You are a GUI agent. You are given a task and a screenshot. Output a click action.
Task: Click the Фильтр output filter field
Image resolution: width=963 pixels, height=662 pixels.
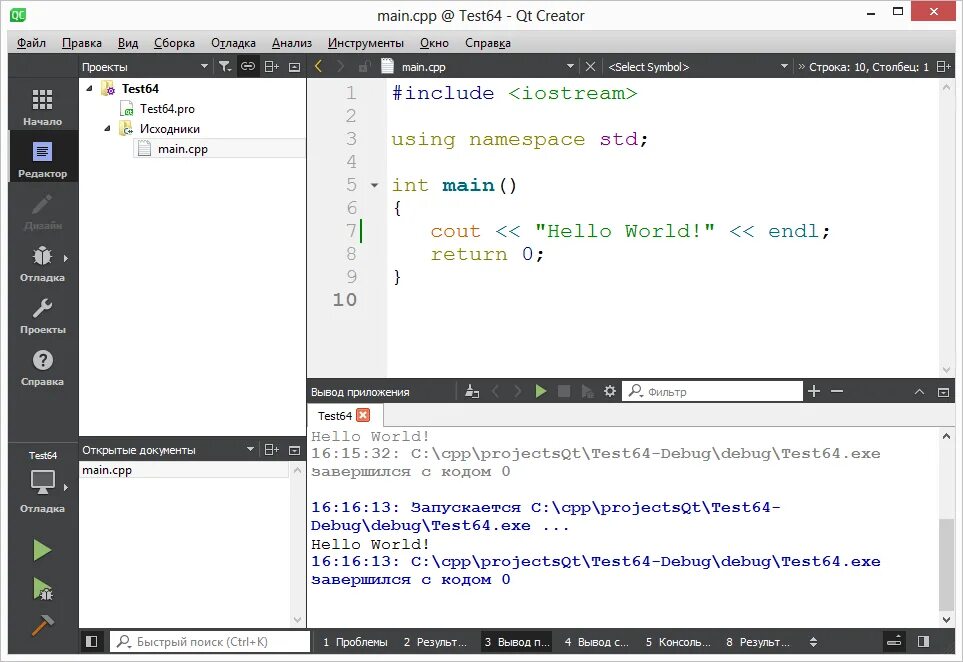712,391
